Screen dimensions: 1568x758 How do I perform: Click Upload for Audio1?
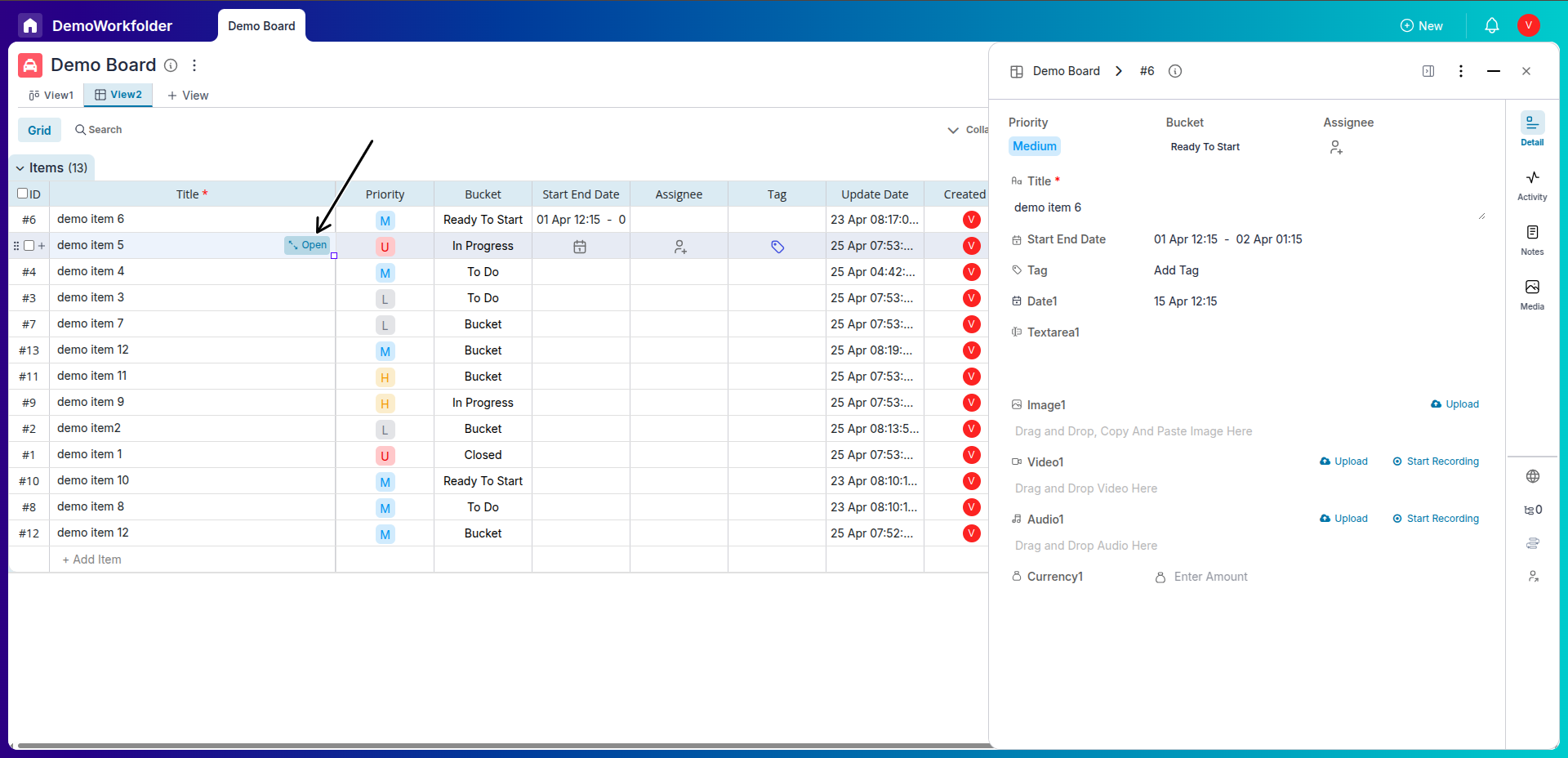(1343, 519)
